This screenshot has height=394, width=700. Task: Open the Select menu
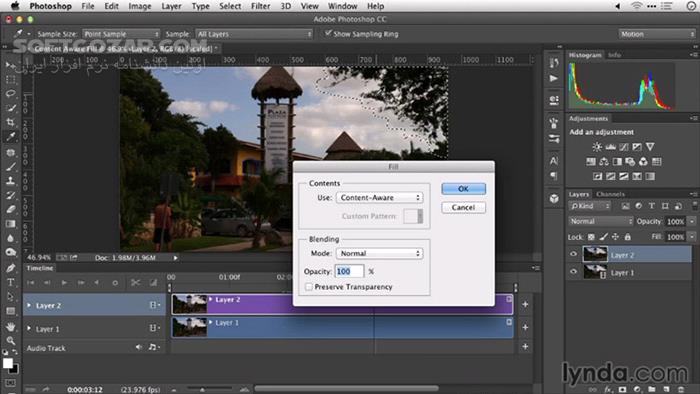[230, 6]
